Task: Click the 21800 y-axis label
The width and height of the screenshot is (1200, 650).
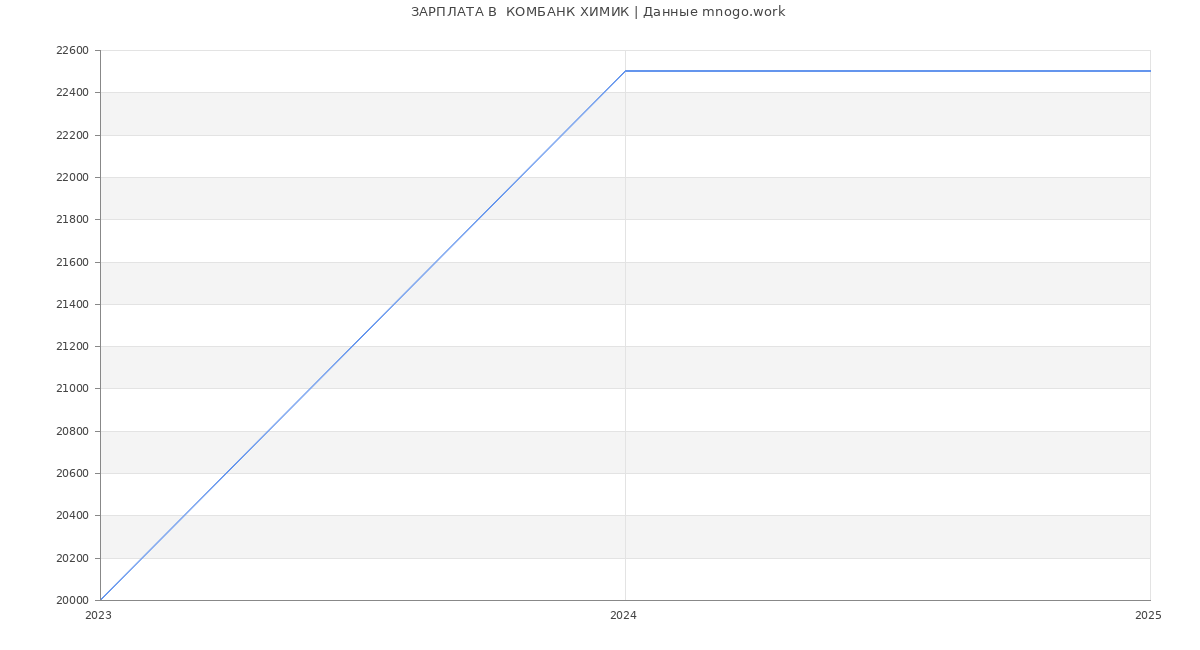Action: click(72, 220)
